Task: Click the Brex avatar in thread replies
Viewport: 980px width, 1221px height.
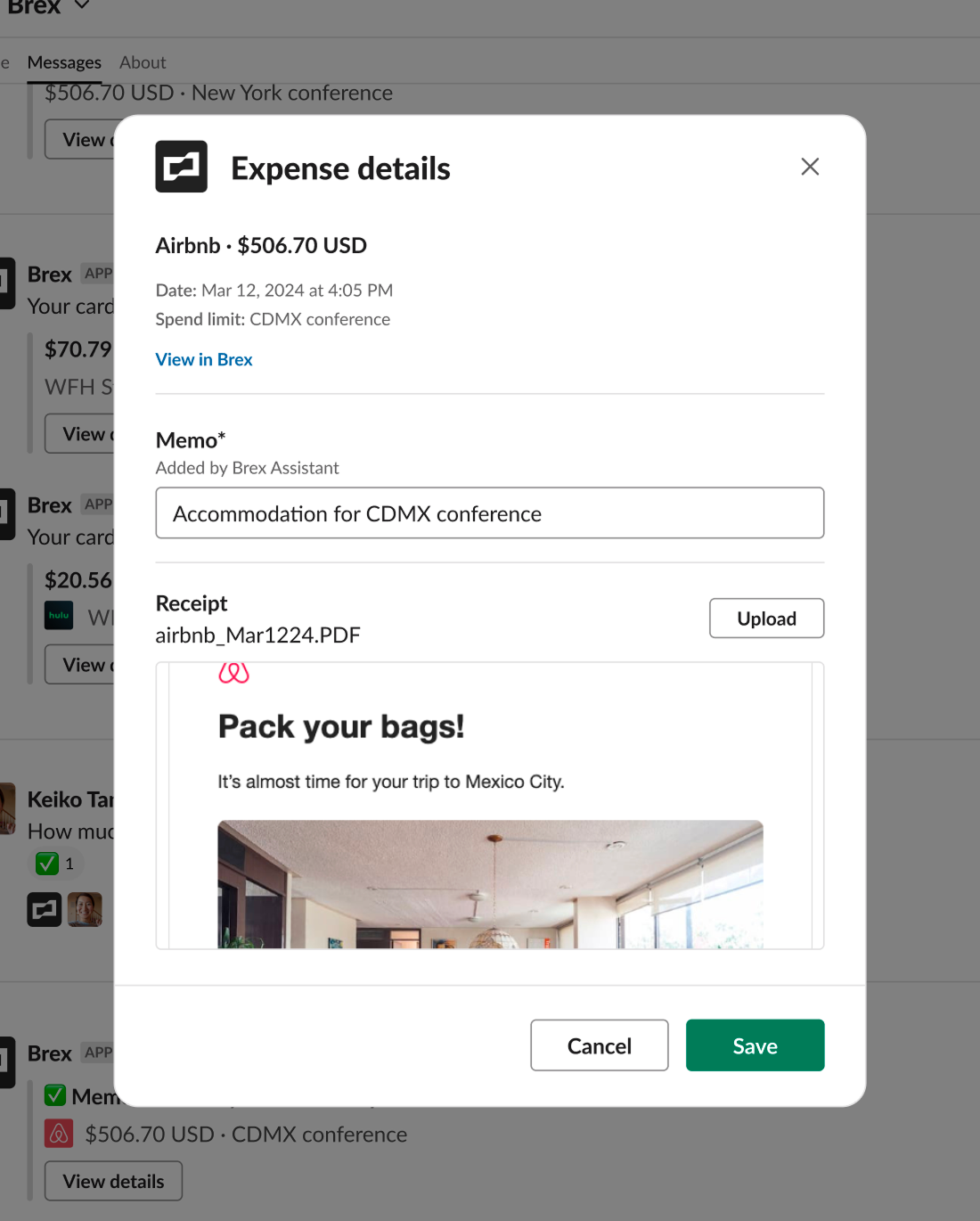Action: tap(45, 910)
